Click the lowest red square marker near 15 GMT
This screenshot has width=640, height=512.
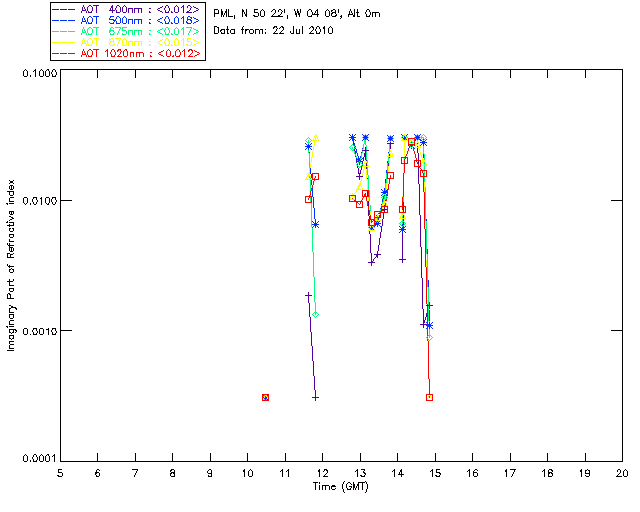click(429, 397)
